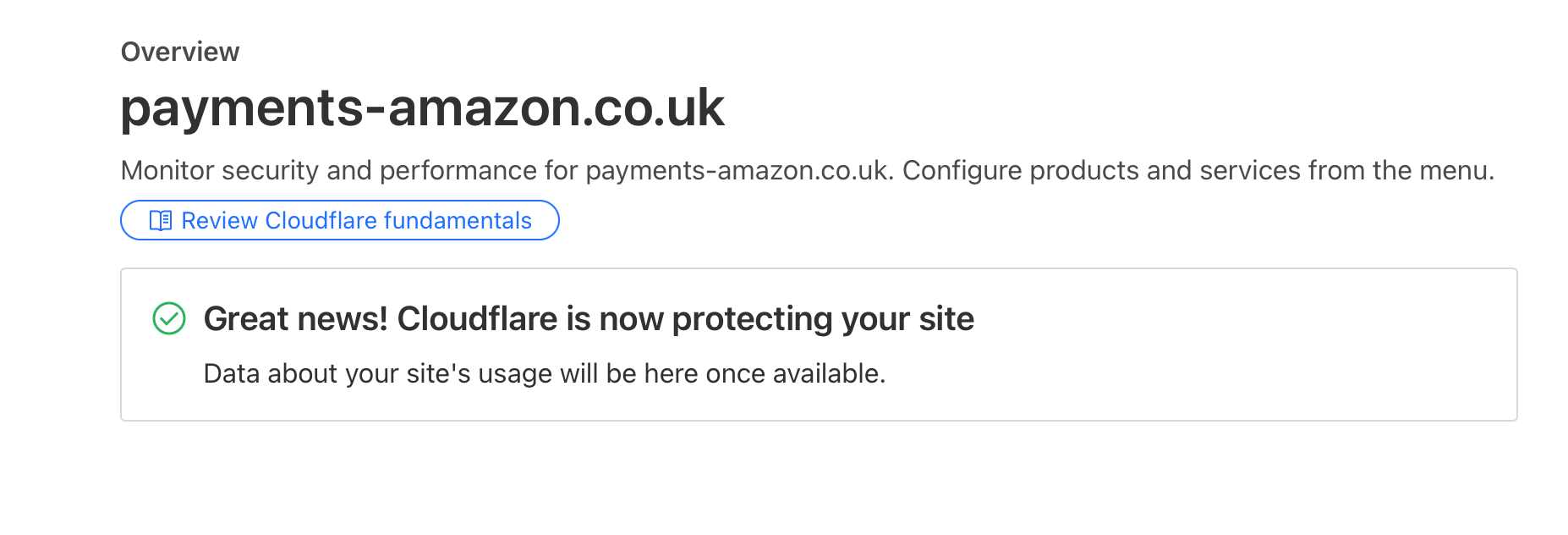Click the domain name inside the description sentence
1568x535 pixels.
[x=736, y=171]
